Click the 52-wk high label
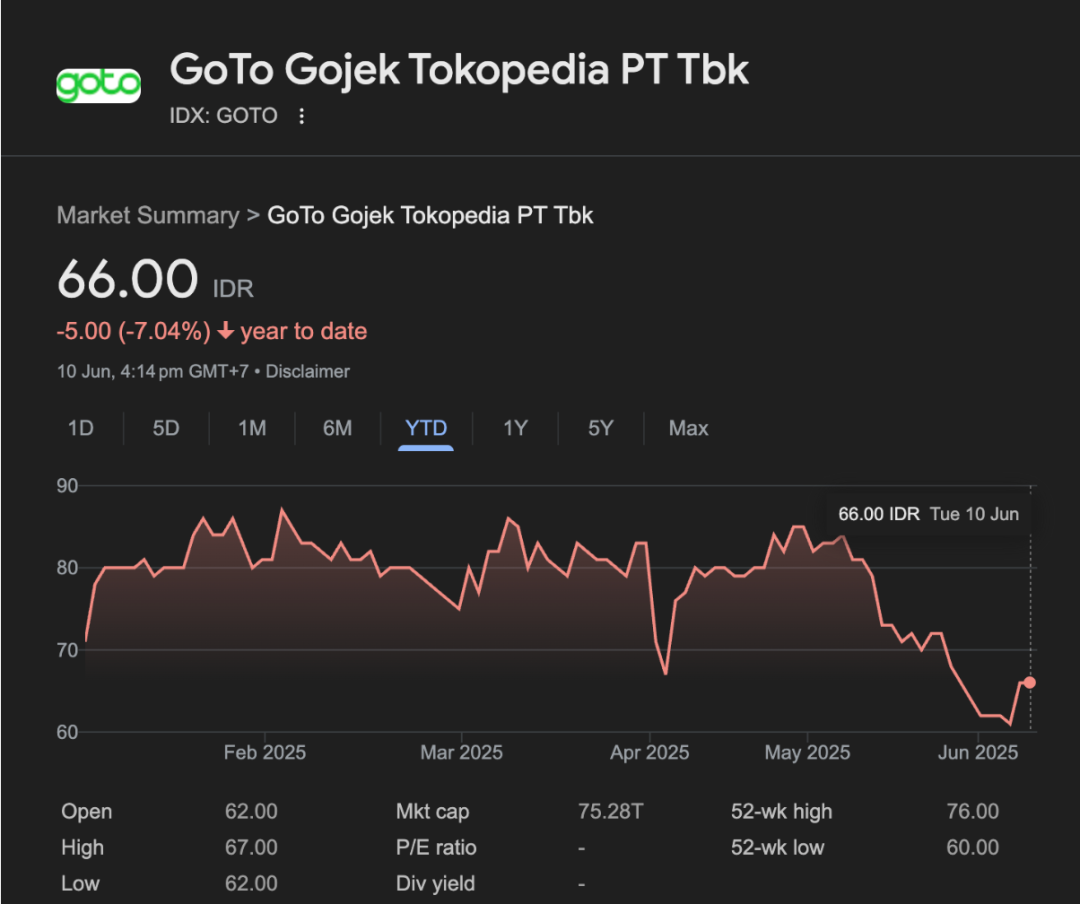The image size is (1080, 904). pos(781,812)
